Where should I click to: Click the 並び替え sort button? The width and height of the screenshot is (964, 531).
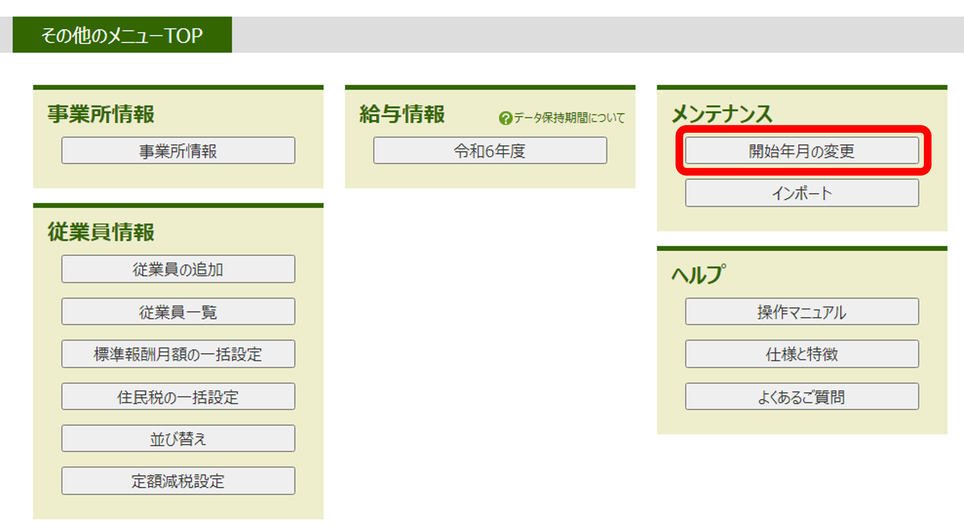pyautogui.click(x=178, y=439)
